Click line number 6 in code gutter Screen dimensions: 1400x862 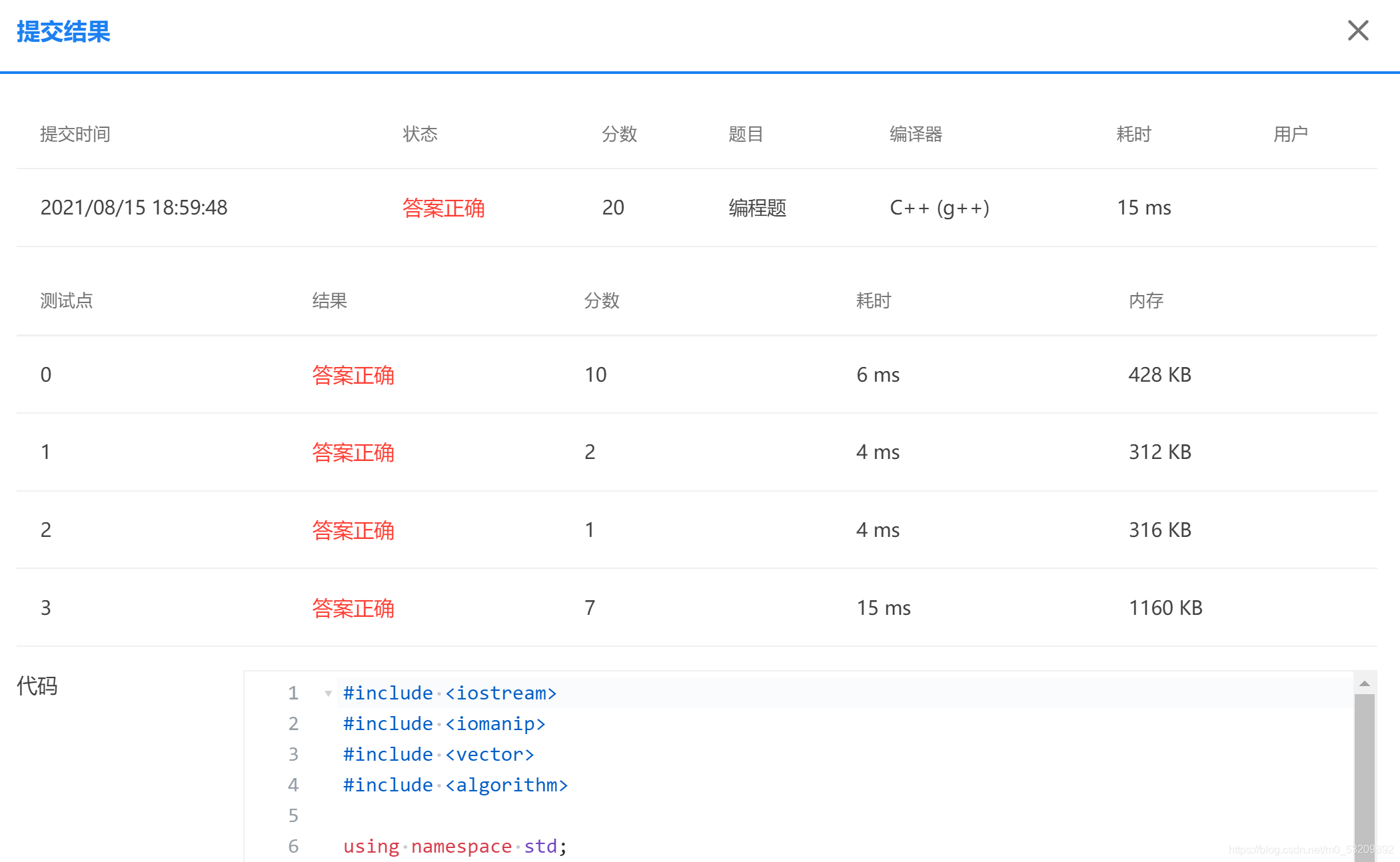[293, 846]
